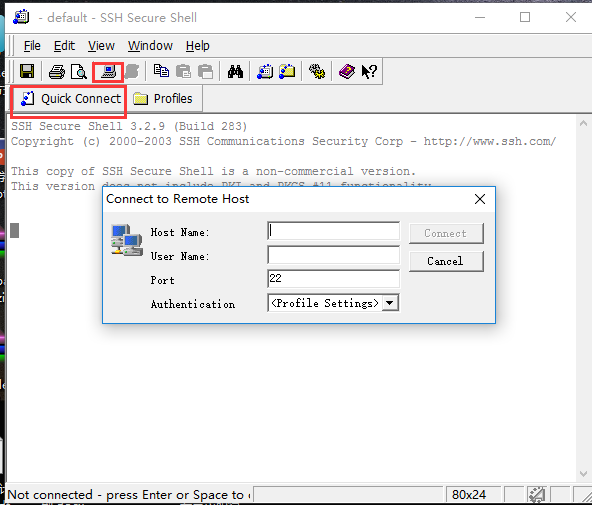Open New File Transfer Window icon
The width and height of the screenshot is (592, 505).
pos(287,71)
